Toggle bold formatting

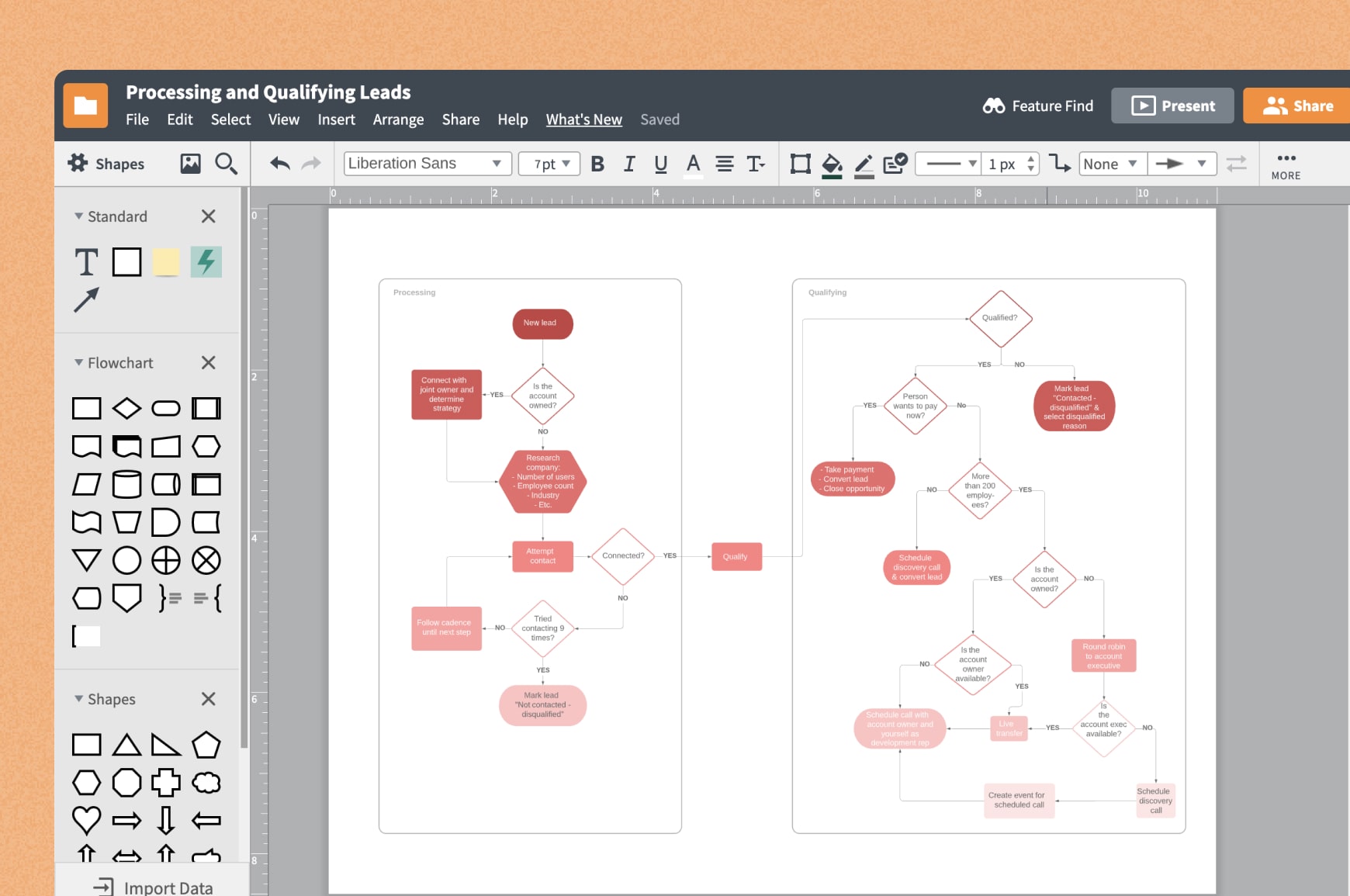[x=597, y=164]
